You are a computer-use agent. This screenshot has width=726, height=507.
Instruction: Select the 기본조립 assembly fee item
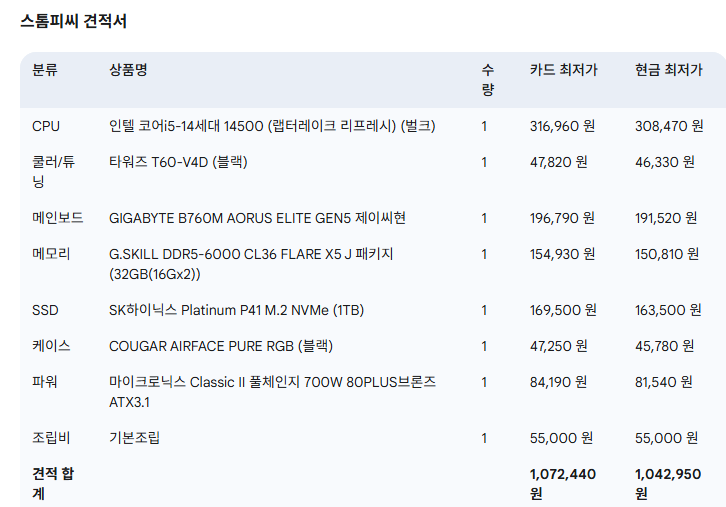tap(135, 438)
